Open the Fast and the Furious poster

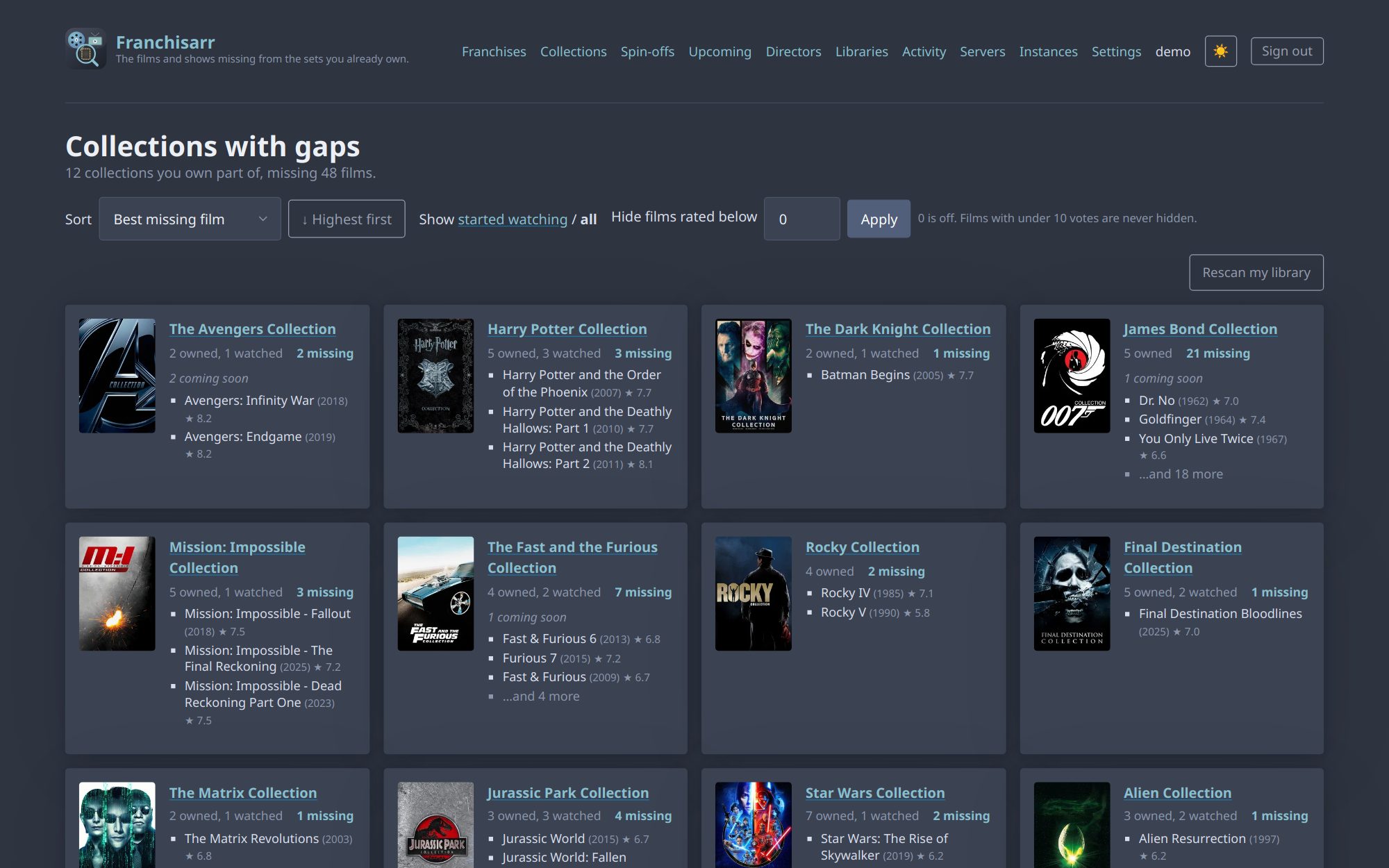435,594
